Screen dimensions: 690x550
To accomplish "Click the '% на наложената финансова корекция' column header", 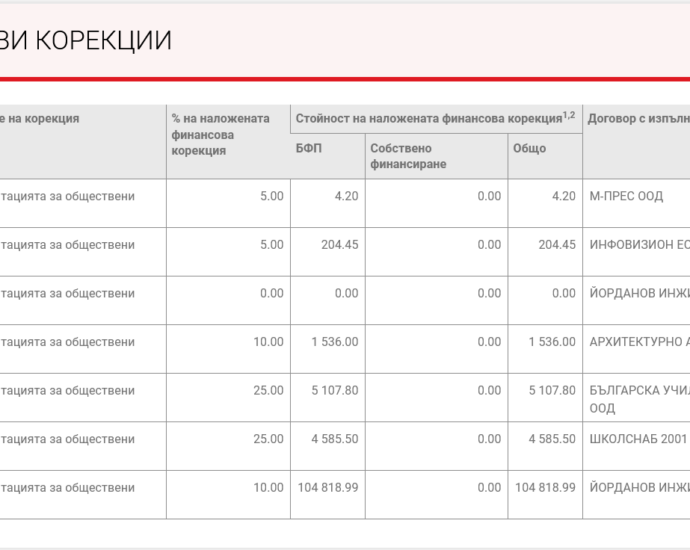I will tap(228, 142).
